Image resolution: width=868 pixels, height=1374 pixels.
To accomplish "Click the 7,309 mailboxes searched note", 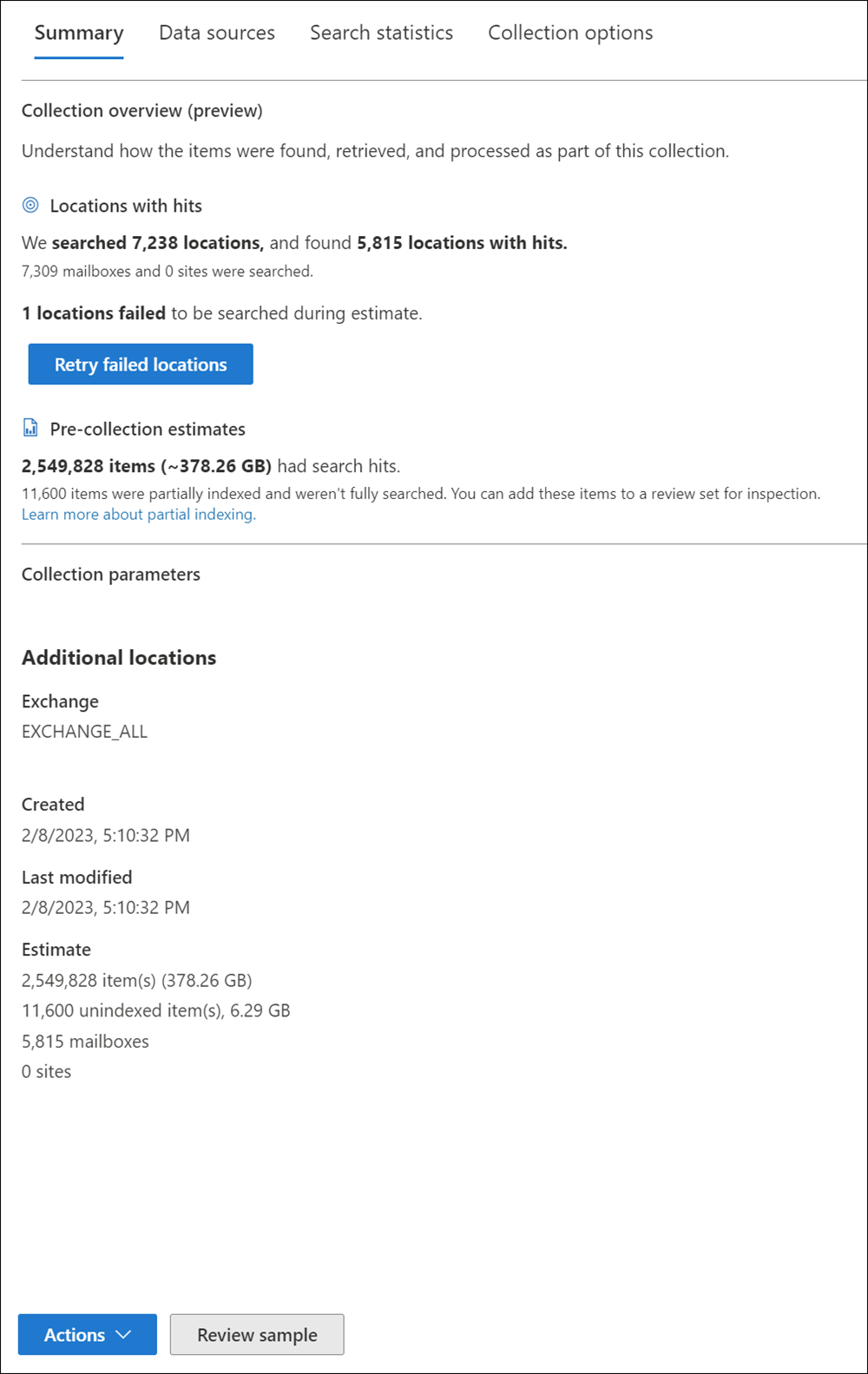I will coord(168,271).
